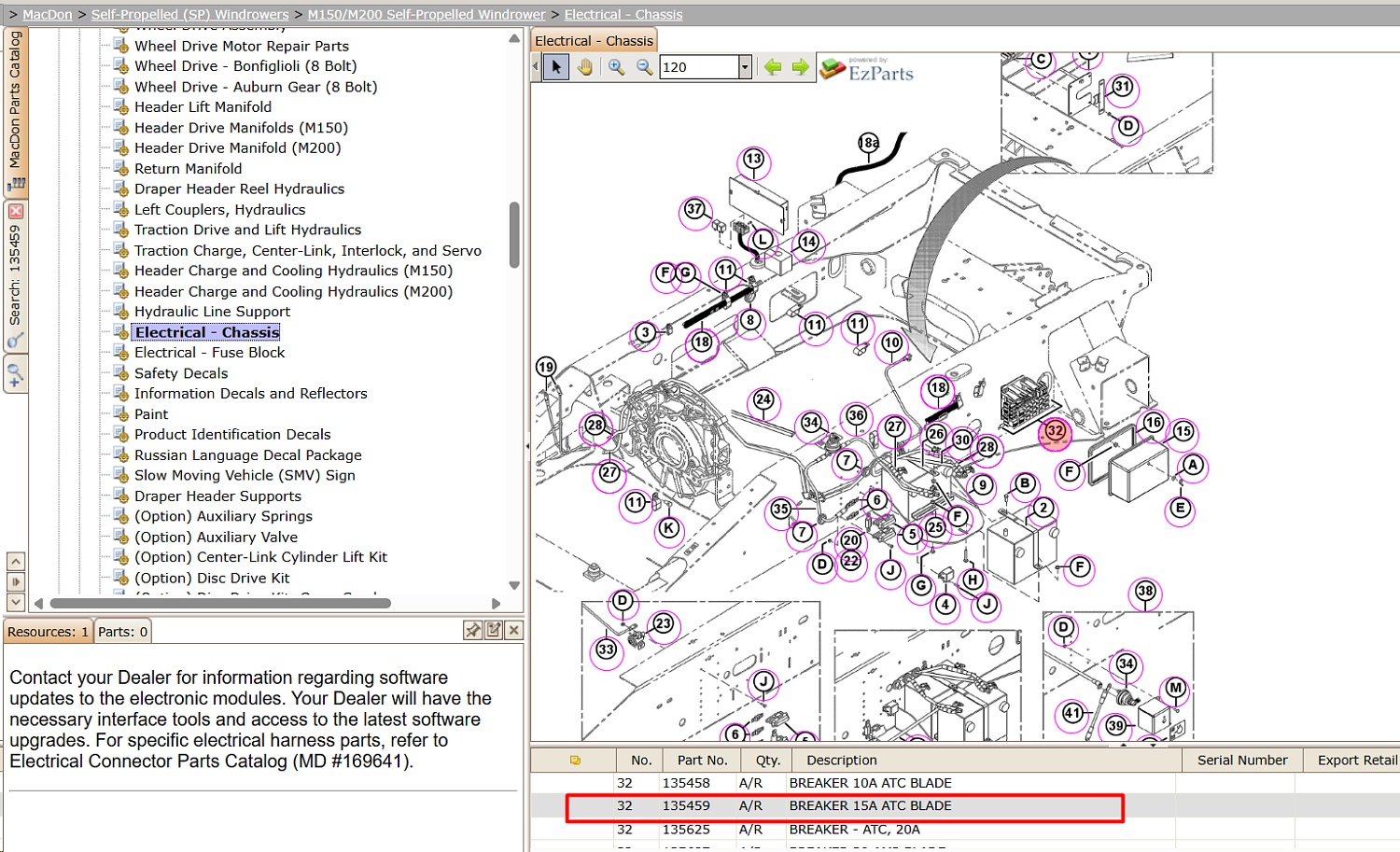The width and height of the screenshot is (1400, 852).
Task: Sort by Description column header
Action: click(985, 761)
